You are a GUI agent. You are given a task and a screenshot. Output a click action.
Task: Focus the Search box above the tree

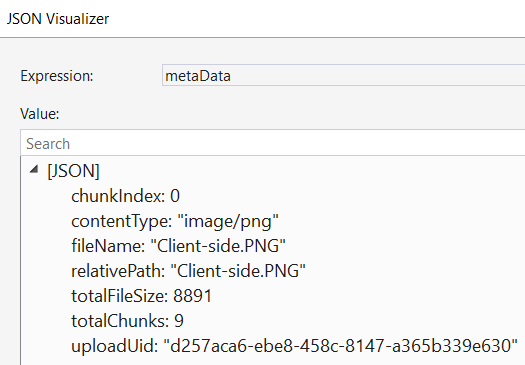(x=273, y=144)
